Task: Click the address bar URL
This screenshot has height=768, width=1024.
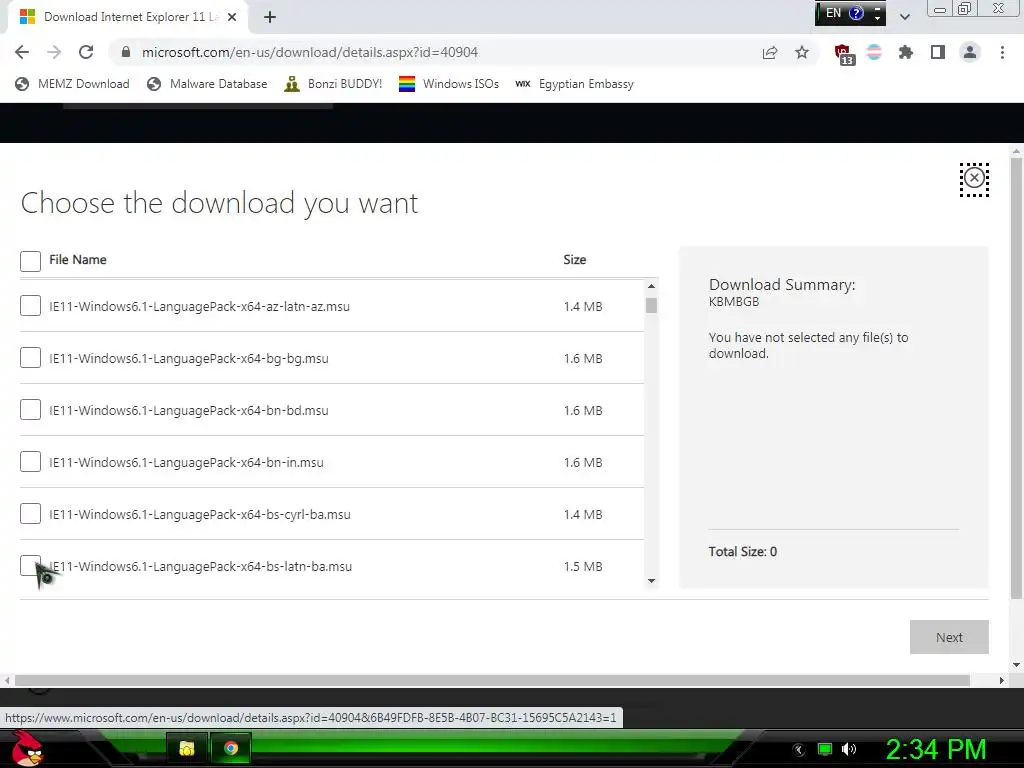Action: point(310,52)
